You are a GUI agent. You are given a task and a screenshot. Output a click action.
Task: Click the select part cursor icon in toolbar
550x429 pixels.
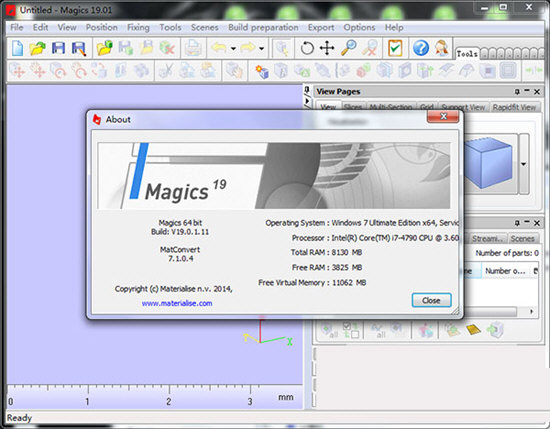(282, 48)
